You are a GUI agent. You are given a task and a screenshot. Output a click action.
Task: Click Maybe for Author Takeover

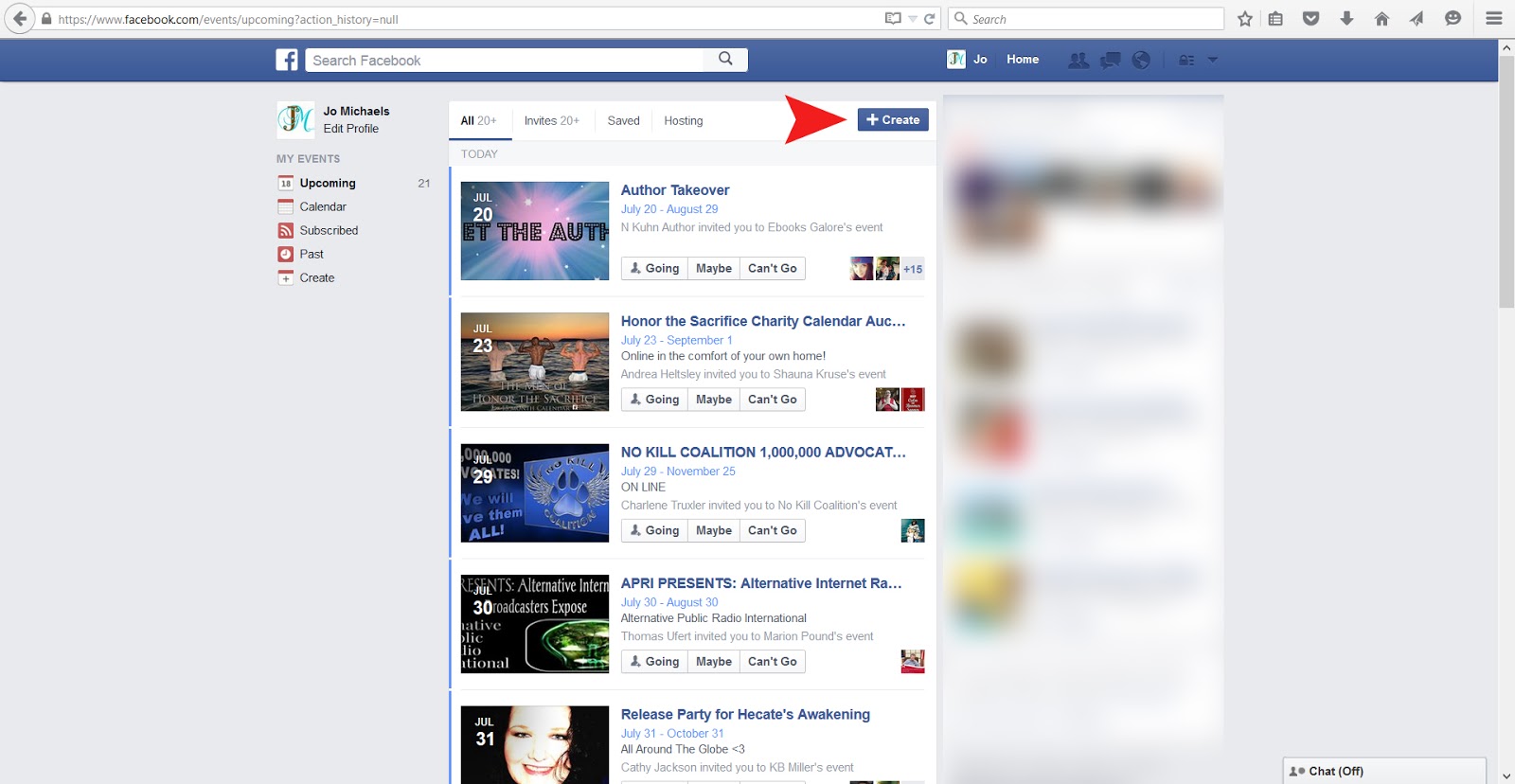[x=714, y=269]
